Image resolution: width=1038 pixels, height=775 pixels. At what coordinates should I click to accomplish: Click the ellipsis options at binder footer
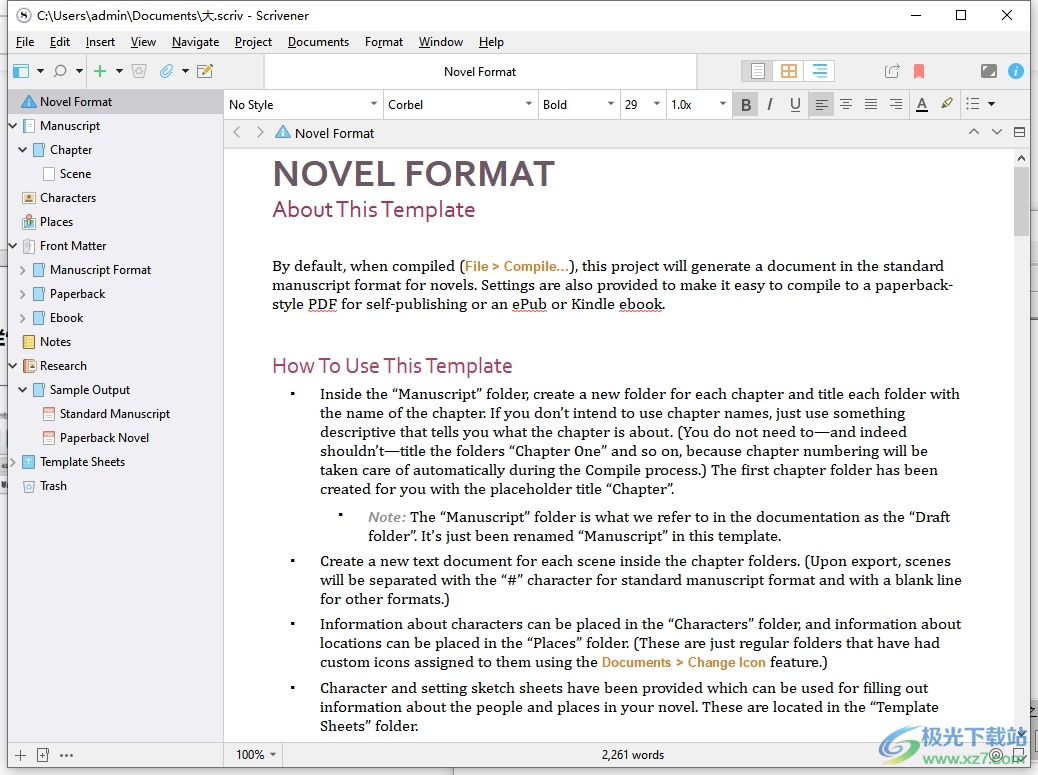point(66,754)
